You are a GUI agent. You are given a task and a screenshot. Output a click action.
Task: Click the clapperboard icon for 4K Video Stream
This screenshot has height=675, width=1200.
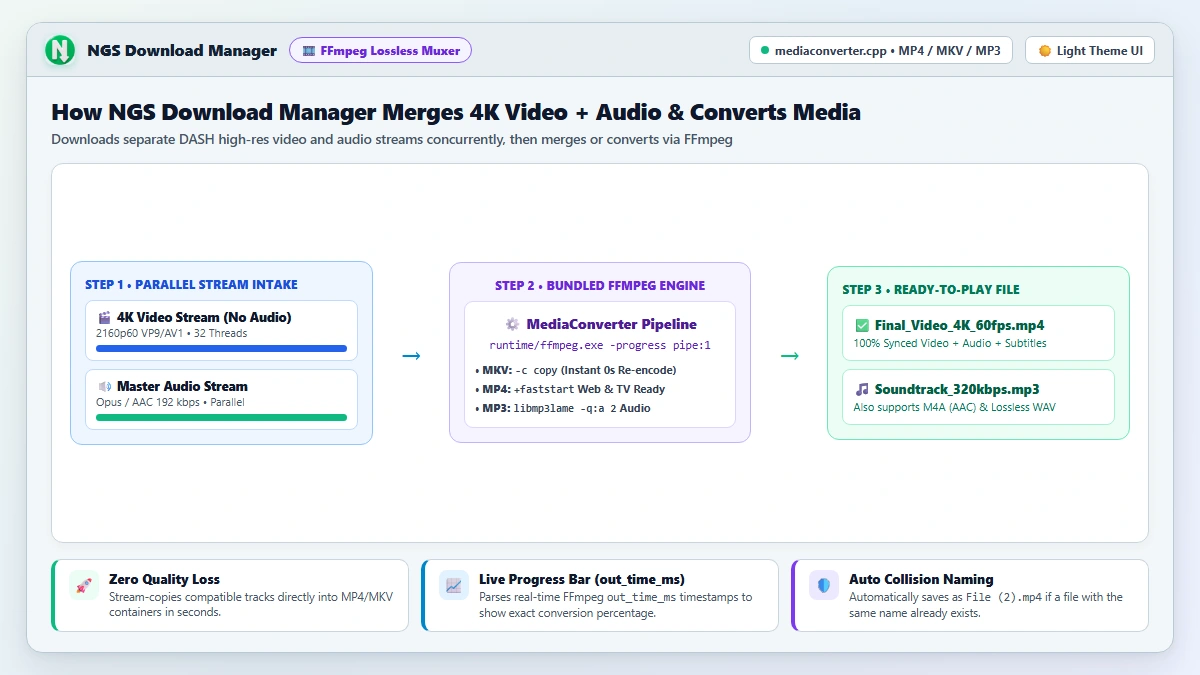point(104,317)
